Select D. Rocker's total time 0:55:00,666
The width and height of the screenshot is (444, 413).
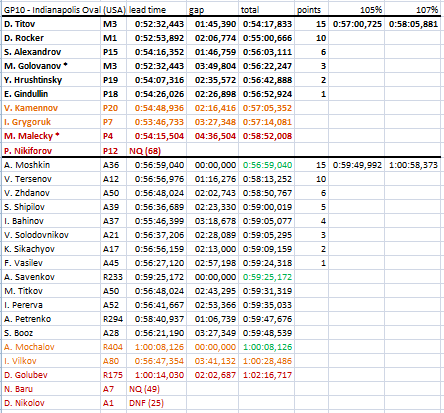pos(267,38)
